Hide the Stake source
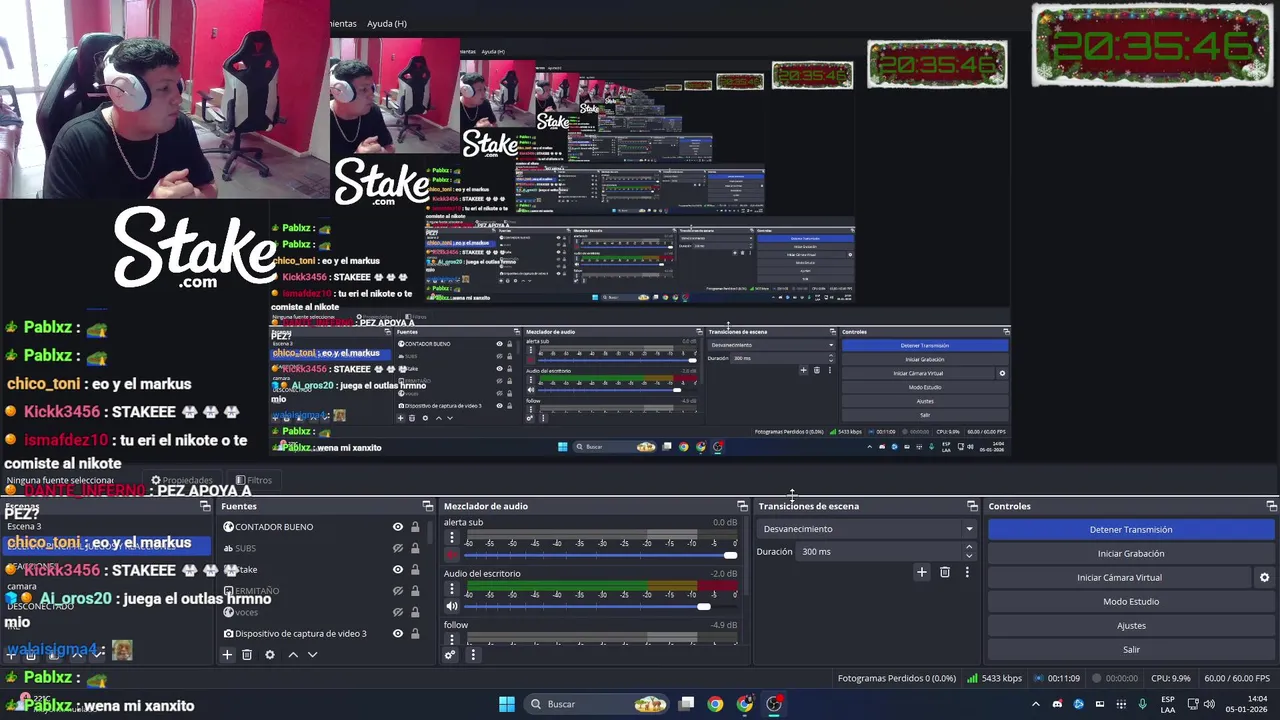 tap(398, 569)
